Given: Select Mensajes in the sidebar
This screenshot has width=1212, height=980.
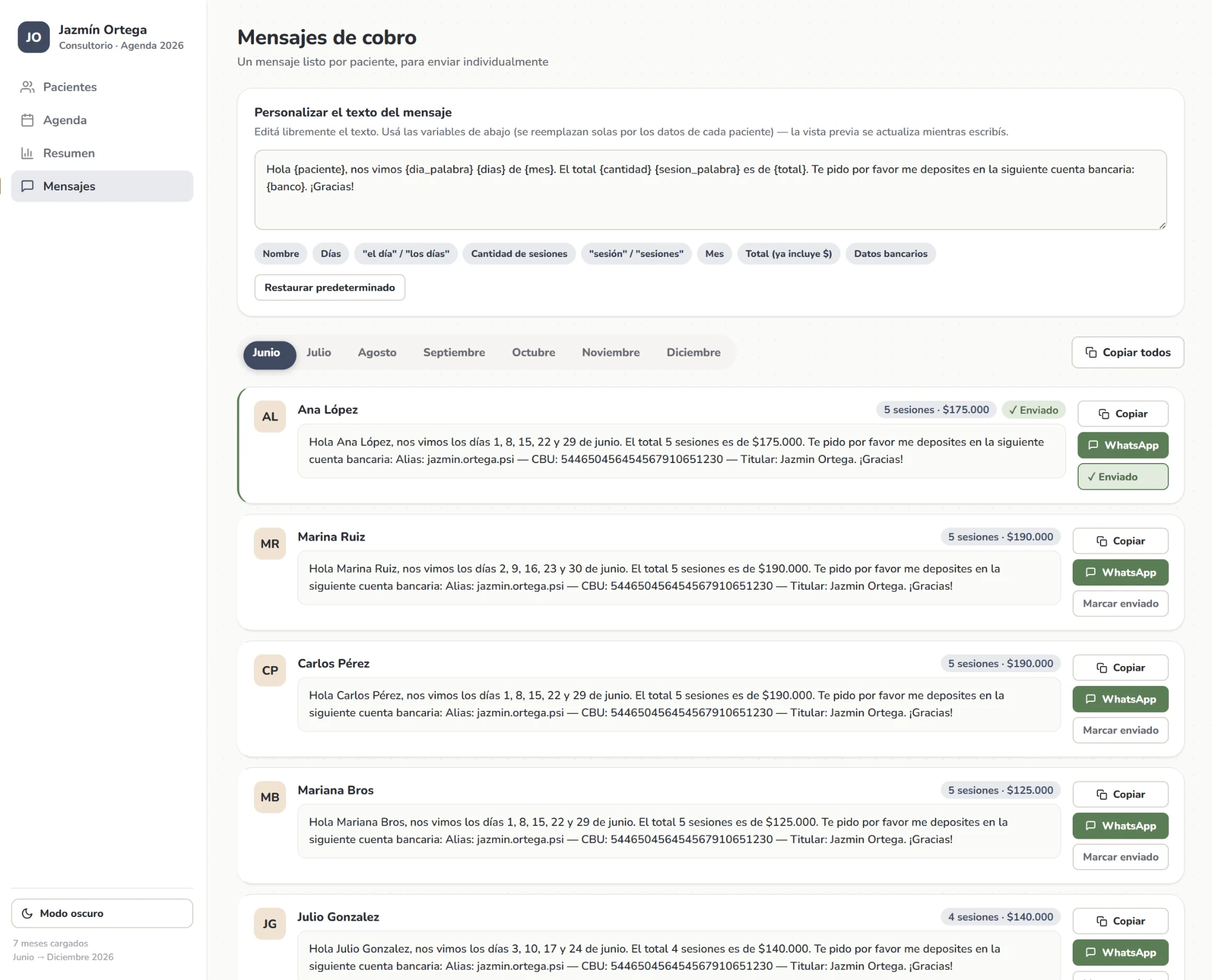Looking at the screenshot, I should point(102,186).
